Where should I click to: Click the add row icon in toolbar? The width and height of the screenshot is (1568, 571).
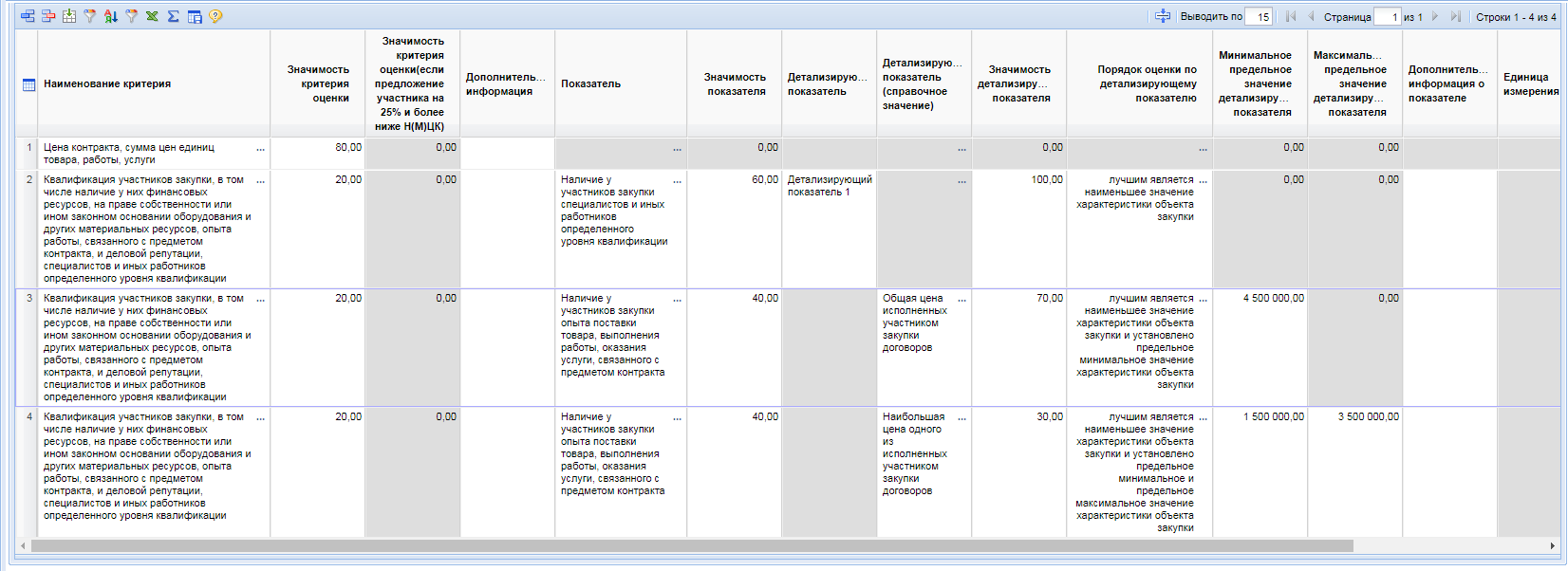coord(27,16)
